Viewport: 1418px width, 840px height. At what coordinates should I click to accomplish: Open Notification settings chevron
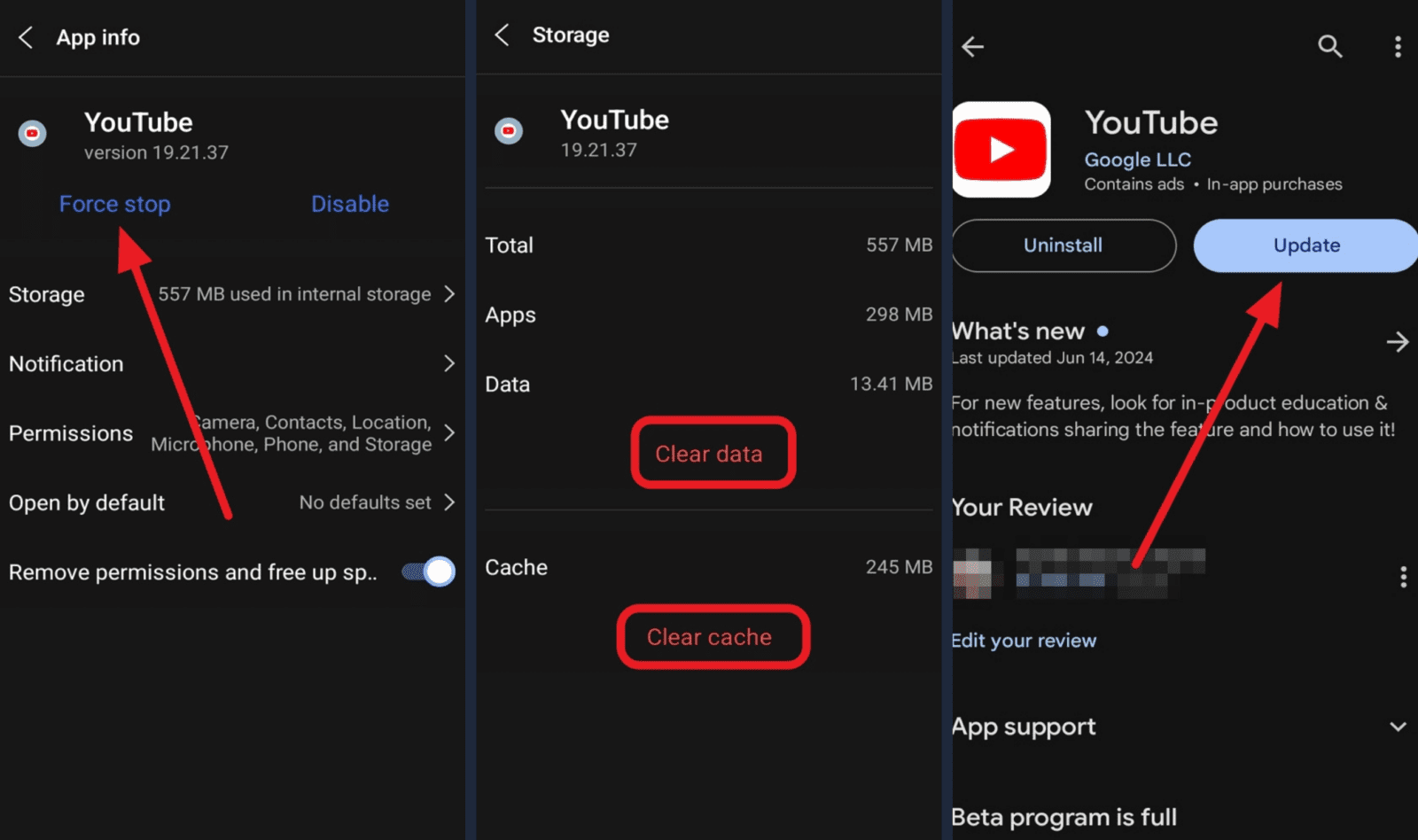coord(449,363)
